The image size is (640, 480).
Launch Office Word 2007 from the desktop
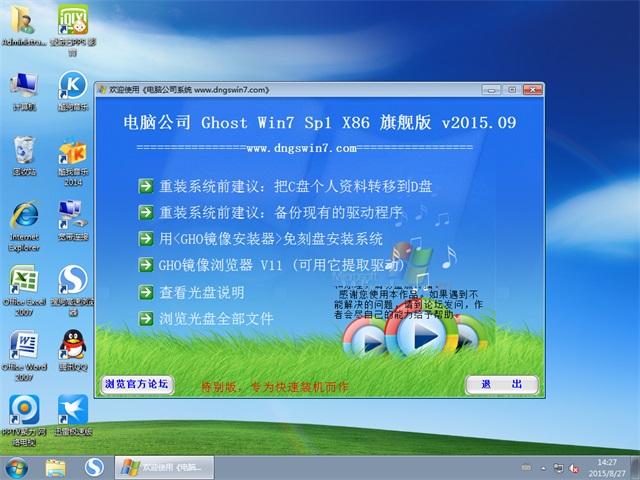coord(24,355)
